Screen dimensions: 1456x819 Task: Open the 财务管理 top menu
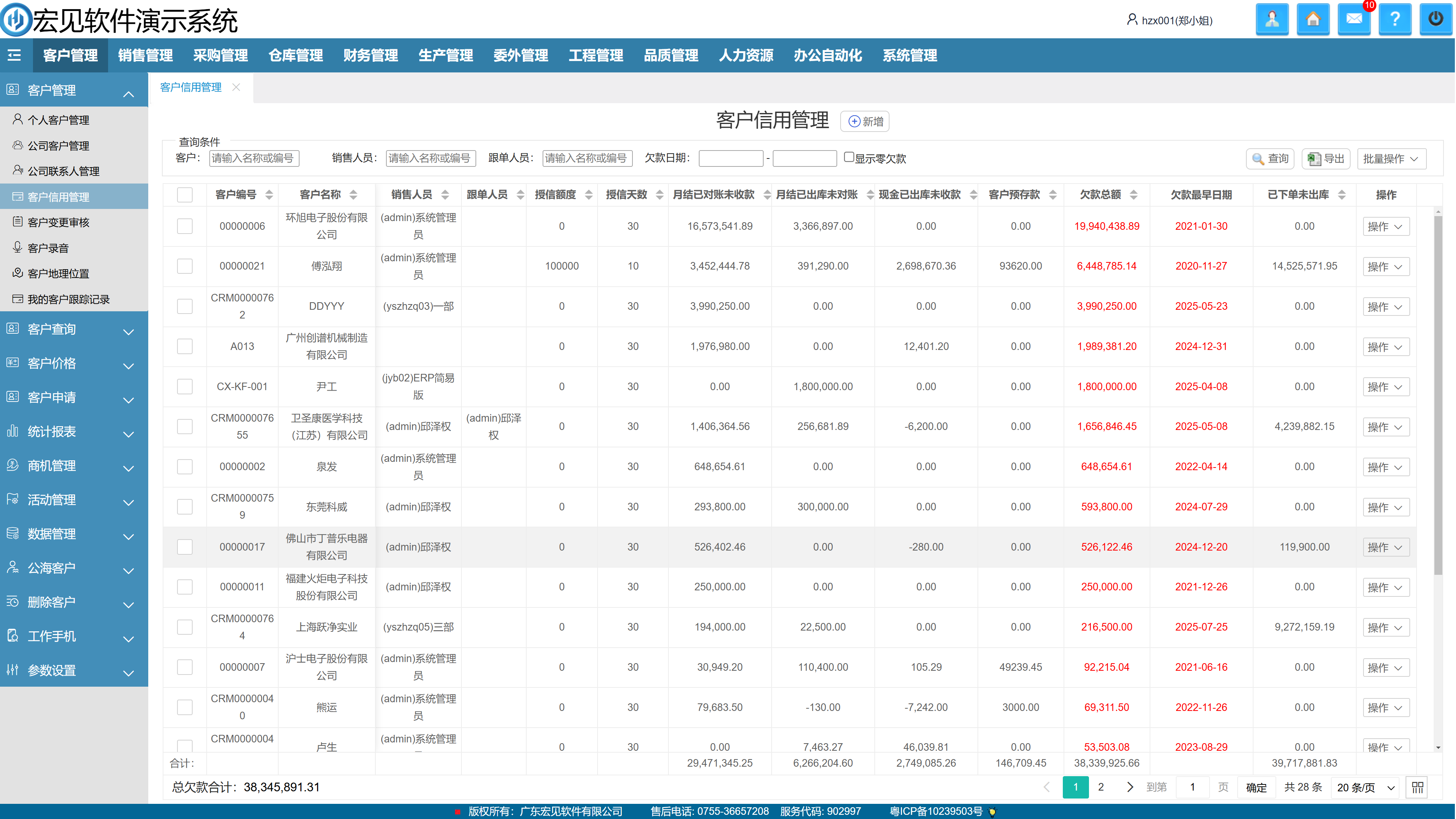point(370,55)
